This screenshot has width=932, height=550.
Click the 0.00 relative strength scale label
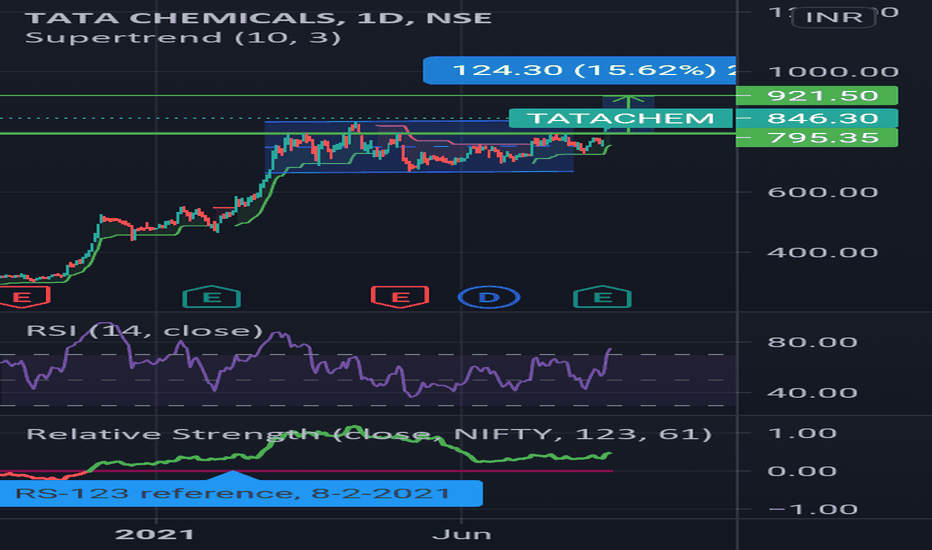802,471
